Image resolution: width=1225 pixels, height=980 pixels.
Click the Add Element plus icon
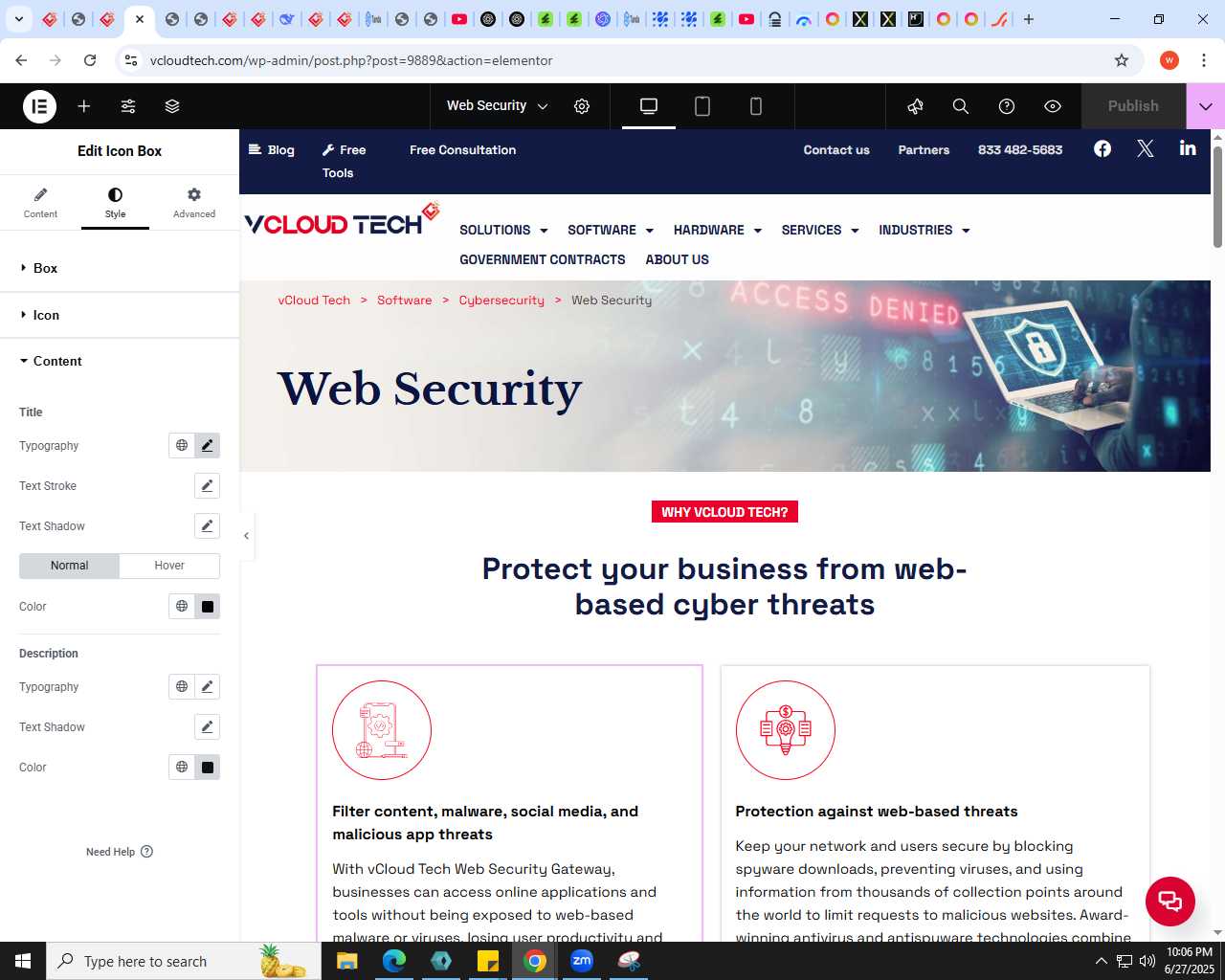click(84, 106)
